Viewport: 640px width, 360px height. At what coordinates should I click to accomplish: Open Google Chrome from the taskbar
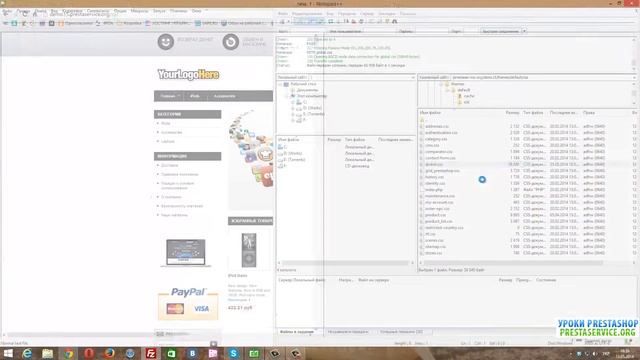click(69, 353)
